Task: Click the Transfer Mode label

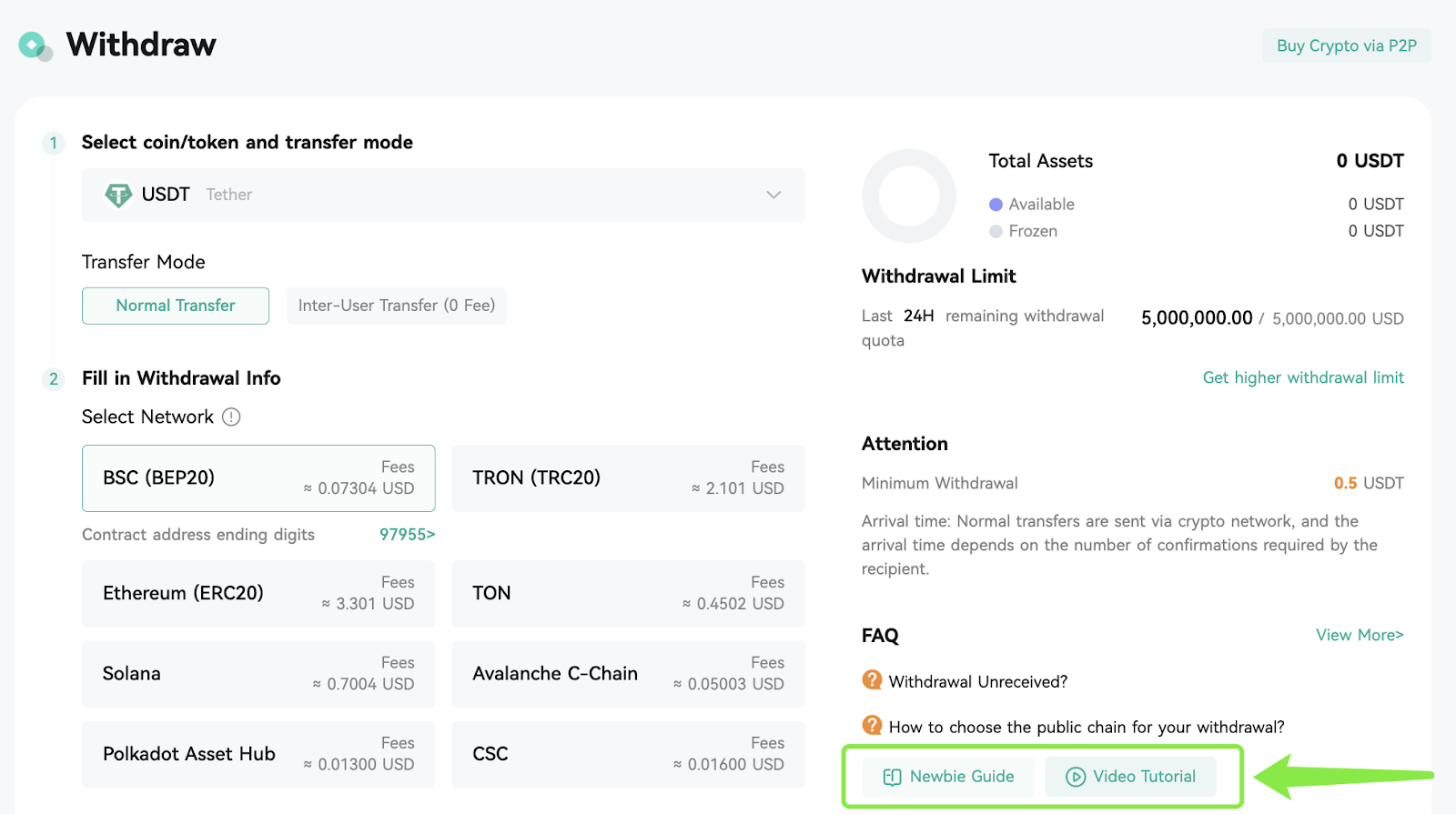Action: pos(144,262)
